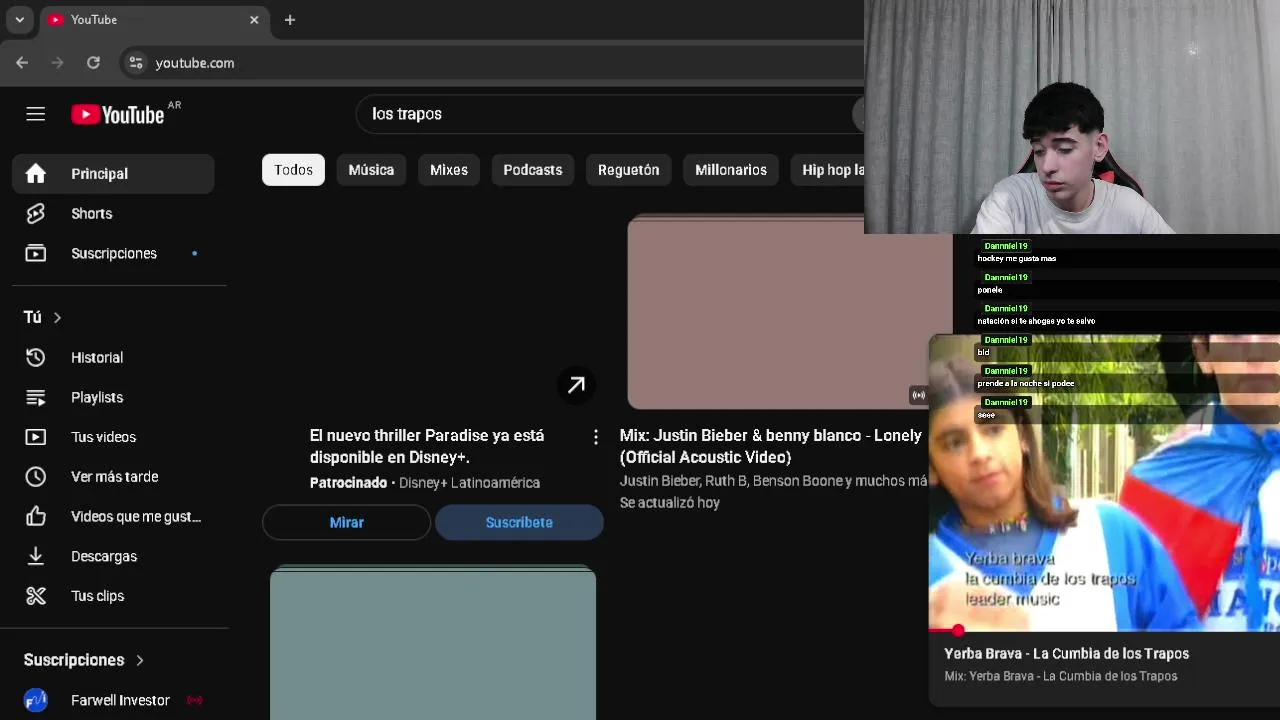
Task: Open Suscripciones sidebar icon
Action: tap(36, 254)
